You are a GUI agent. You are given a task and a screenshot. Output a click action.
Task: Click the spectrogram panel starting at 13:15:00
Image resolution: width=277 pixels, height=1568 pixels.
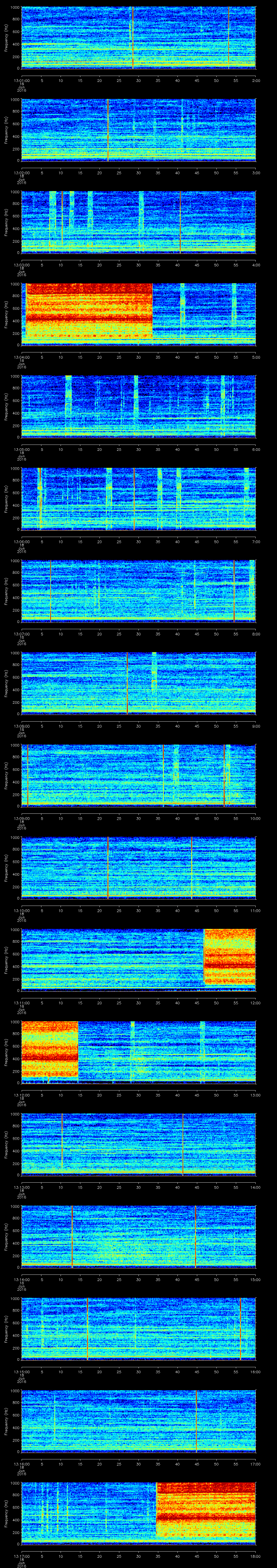click(x=138, y=1329)
